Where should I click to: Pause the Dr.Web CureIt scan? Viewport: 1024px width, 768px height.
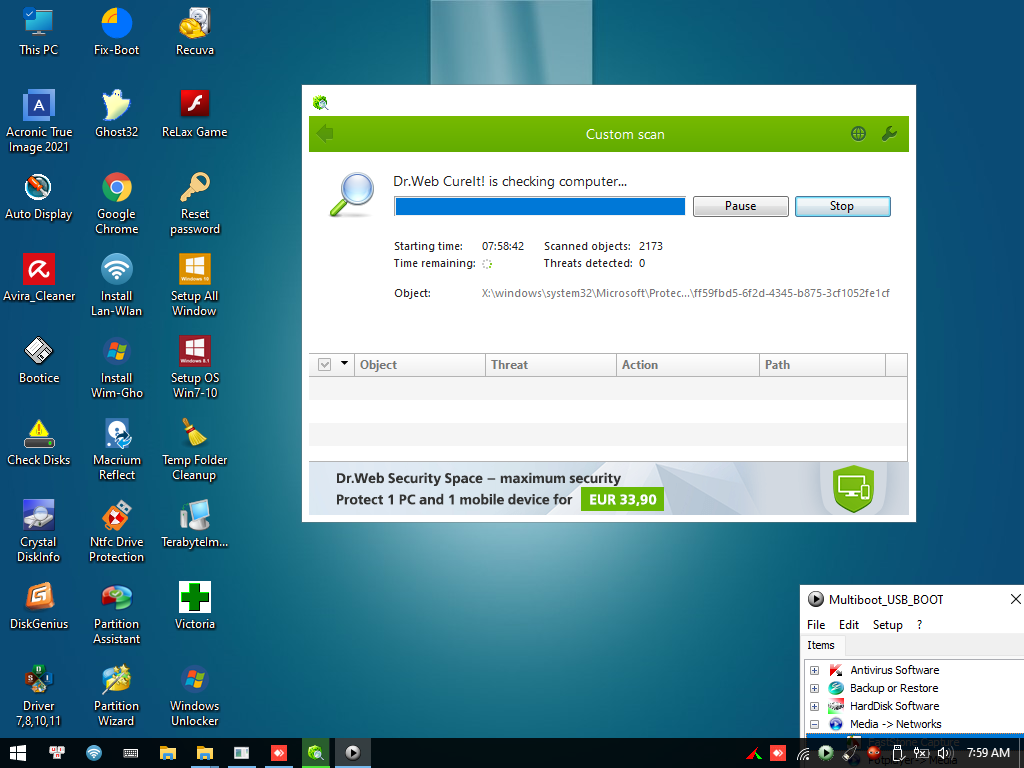[x=741, y=206]
